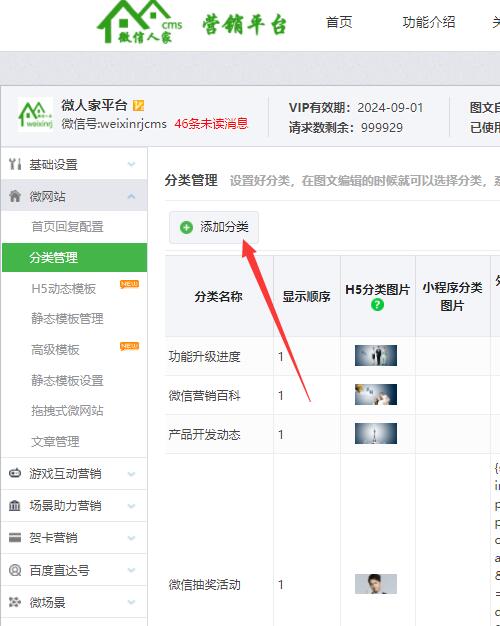The width and height of the screenshot is (500, 626).
Task: Expand the 贺卡营销 chevron
Action: 131,538
